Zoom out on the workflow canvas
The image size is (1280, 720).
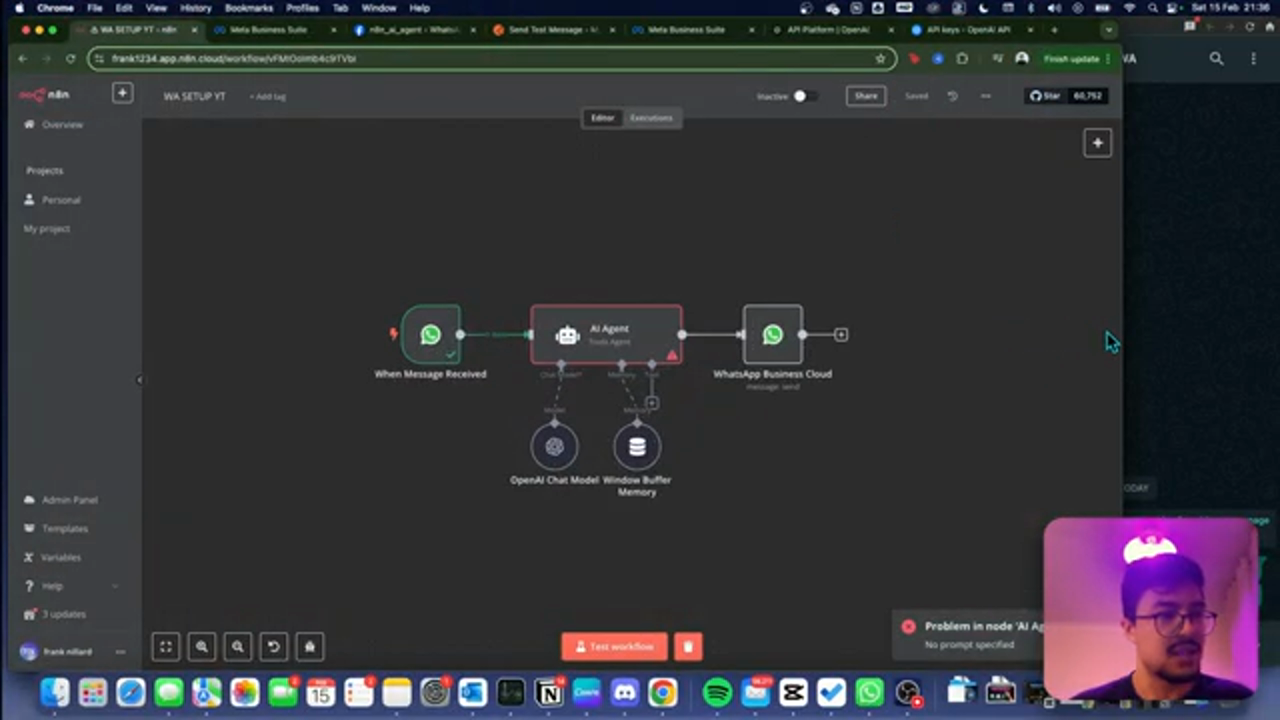238,647
